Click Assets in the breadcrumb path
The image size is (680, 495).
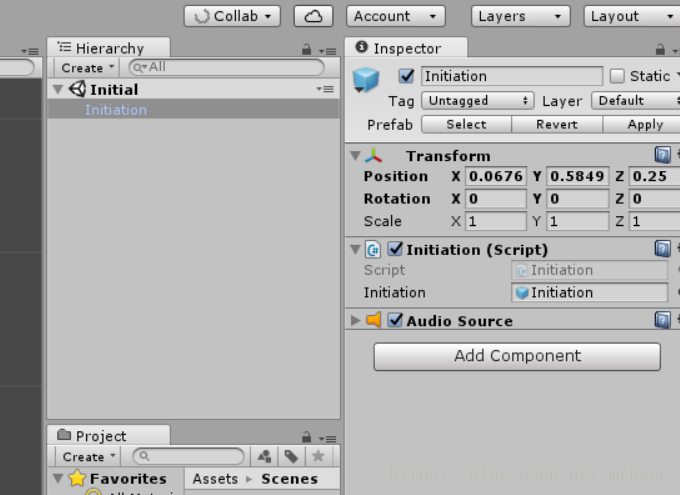215,479
